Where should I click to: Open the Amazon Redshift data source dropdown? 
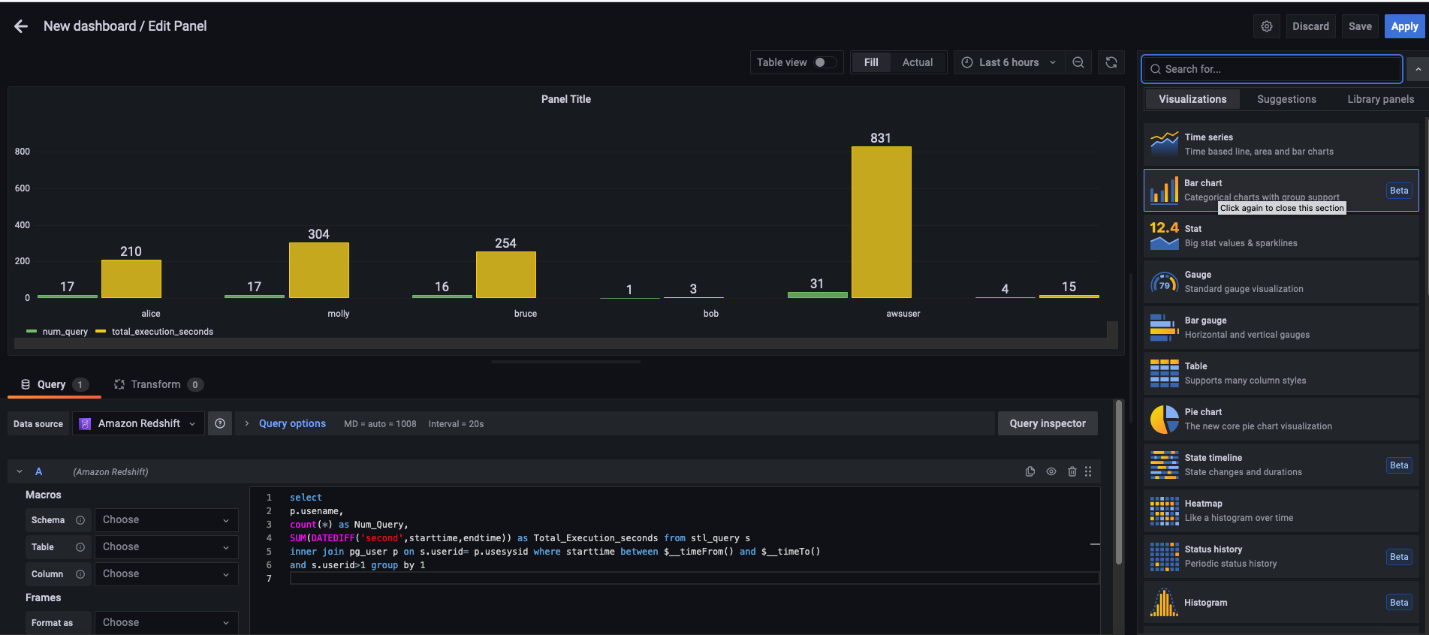138,423
